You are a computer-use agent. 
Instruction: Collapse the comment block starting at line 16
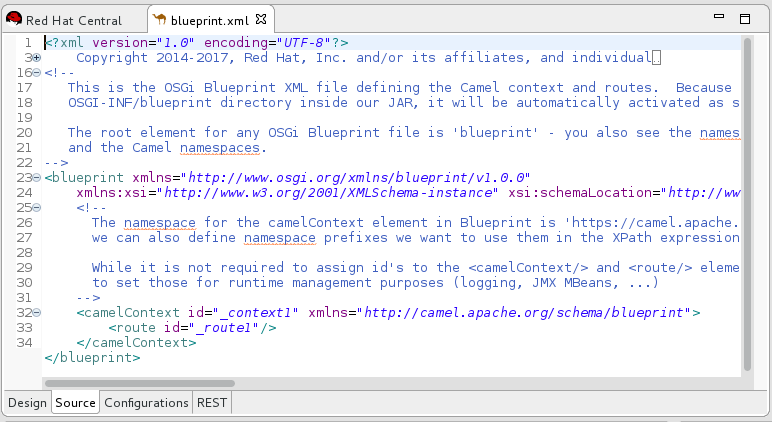[x=37, y=73]
